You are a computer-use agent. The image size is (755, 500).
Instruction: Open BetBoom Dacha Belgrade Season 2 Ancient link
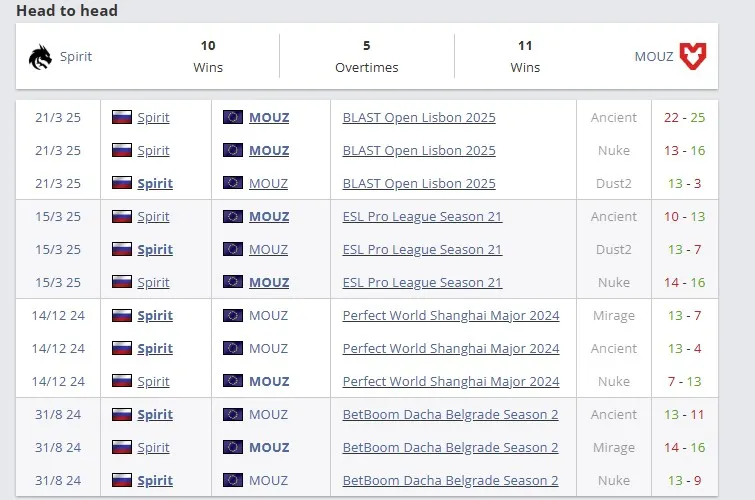coord(450,414)
